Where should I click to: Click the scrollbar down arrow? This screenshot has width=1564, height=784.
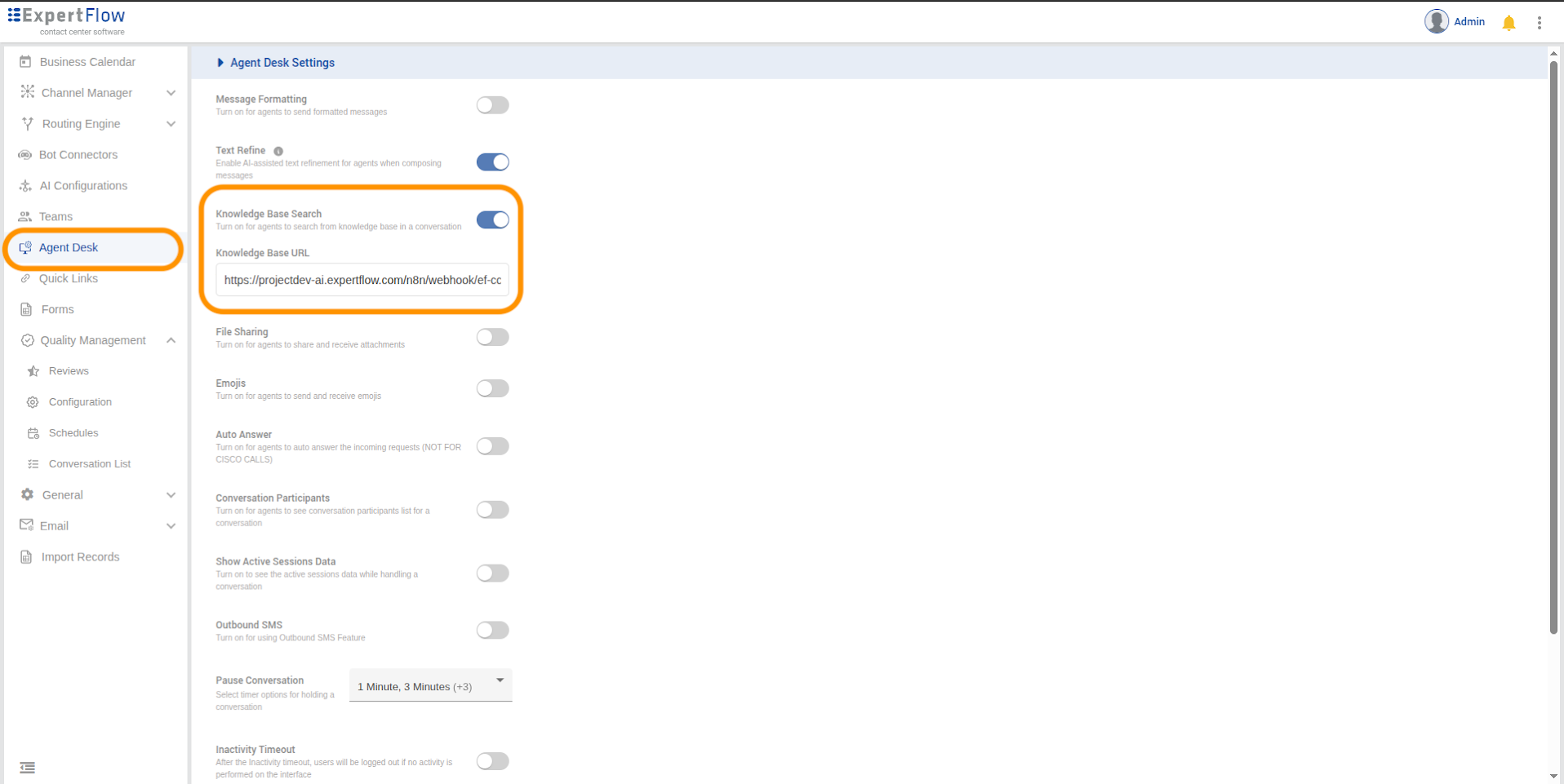point(1553,777)
